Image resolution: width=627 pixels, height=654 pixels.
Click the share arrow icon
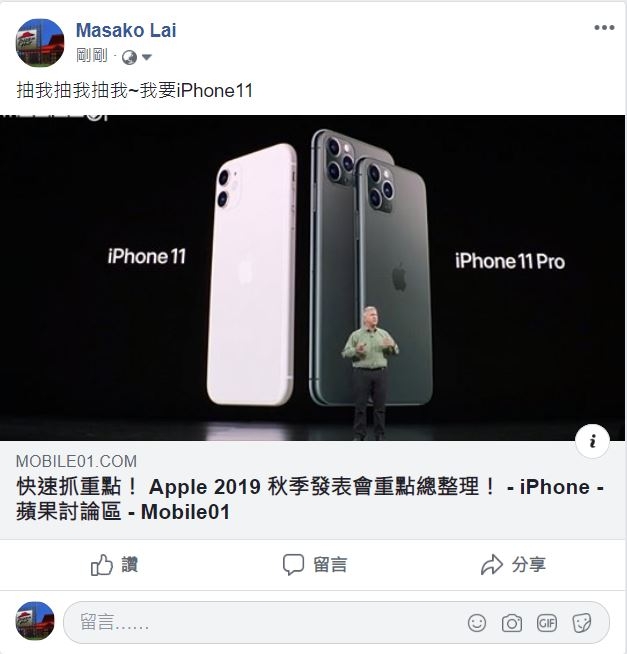(492, 565)
